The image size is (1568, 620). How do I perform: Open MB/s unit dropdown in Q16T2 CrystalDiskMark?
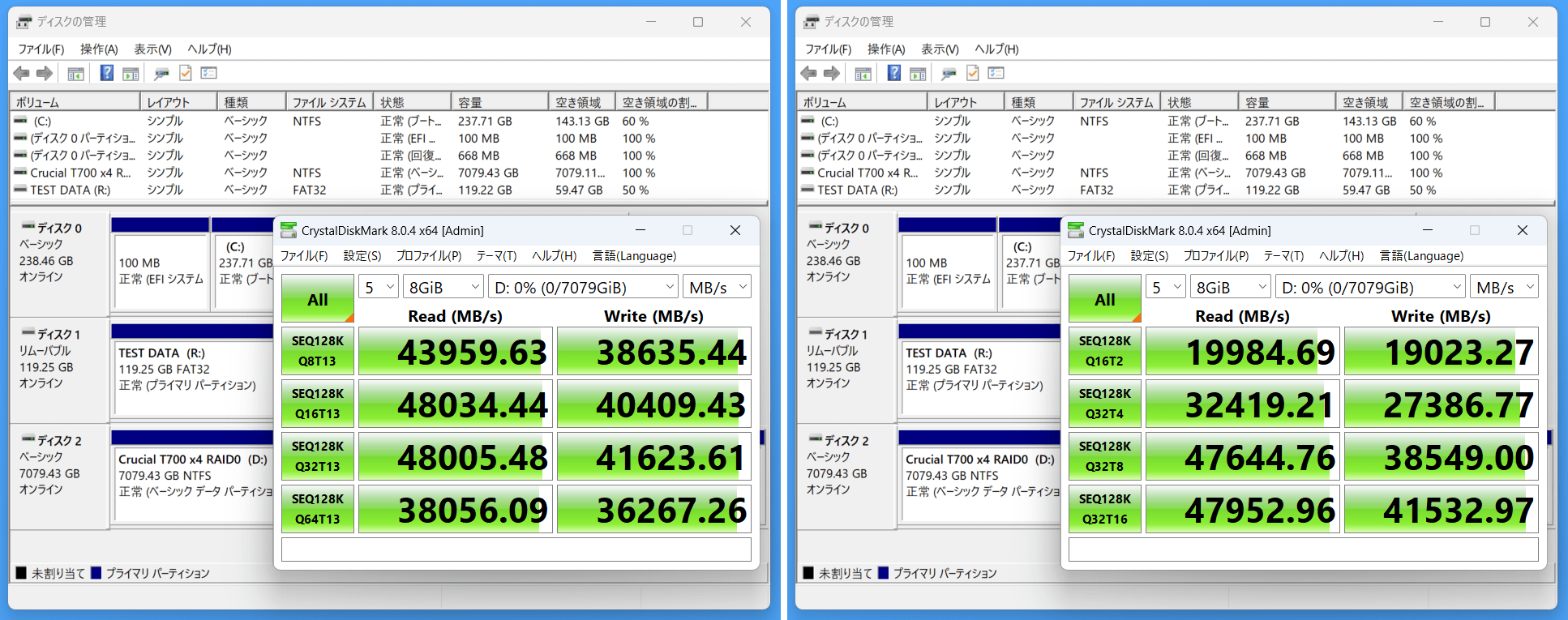1504,287
